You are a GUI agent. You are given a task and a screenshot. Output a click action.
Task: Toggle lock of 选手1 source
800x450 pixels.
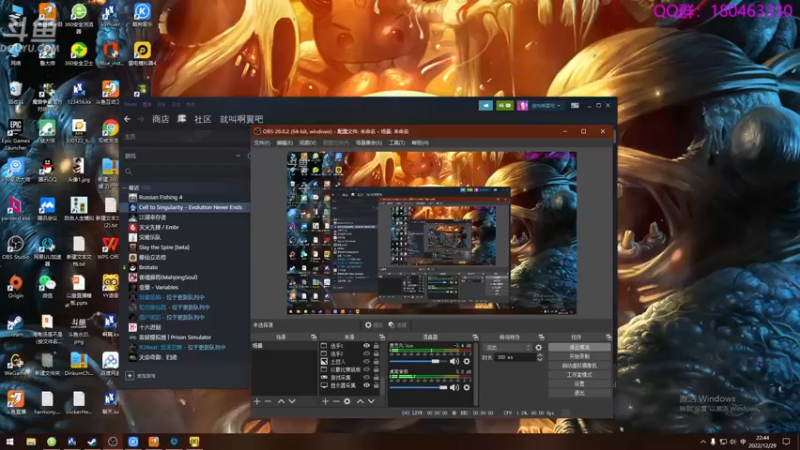point(377,346)
